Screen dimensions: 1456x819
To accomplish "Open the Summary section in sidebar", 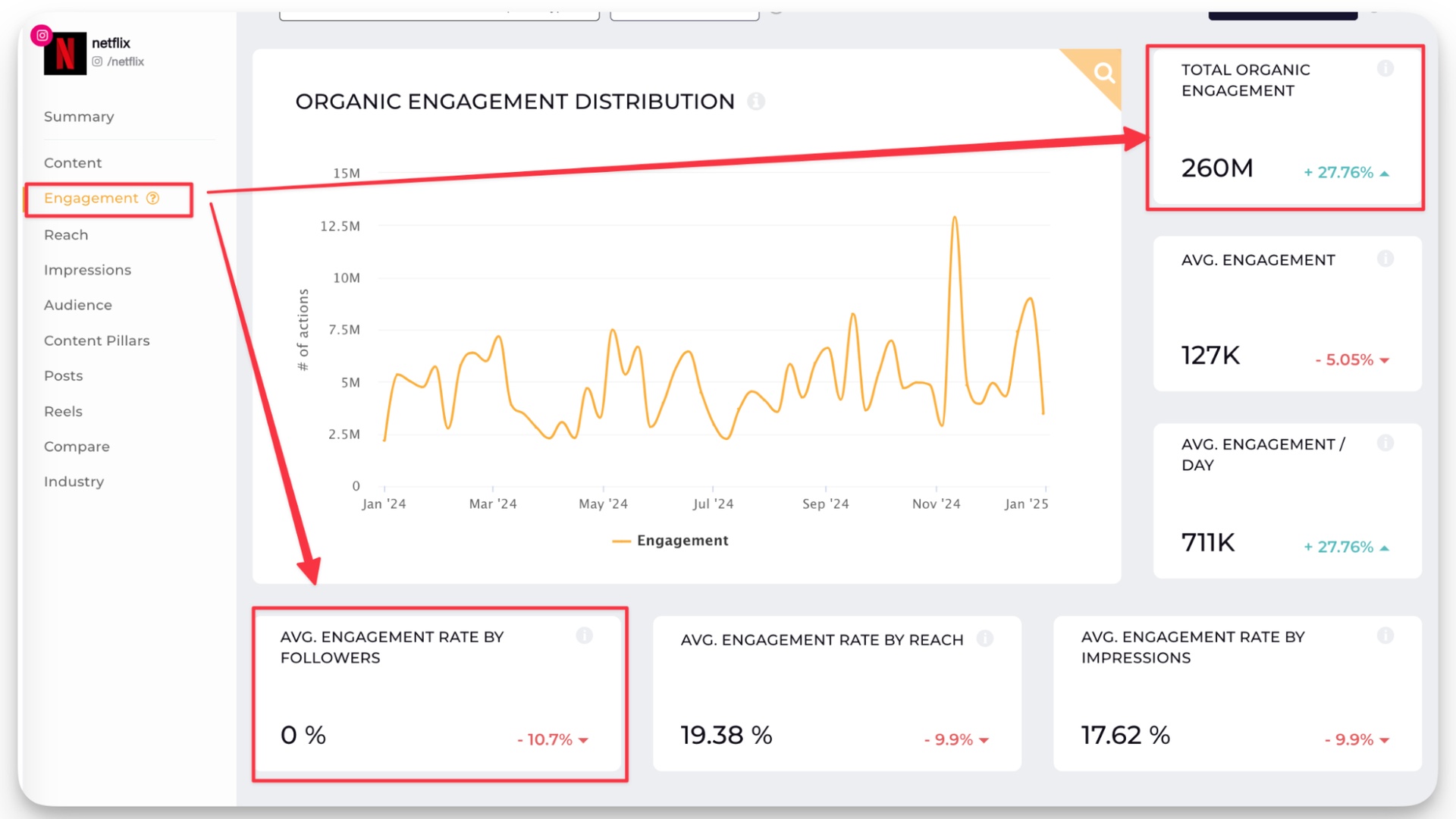I will [79, 117].
